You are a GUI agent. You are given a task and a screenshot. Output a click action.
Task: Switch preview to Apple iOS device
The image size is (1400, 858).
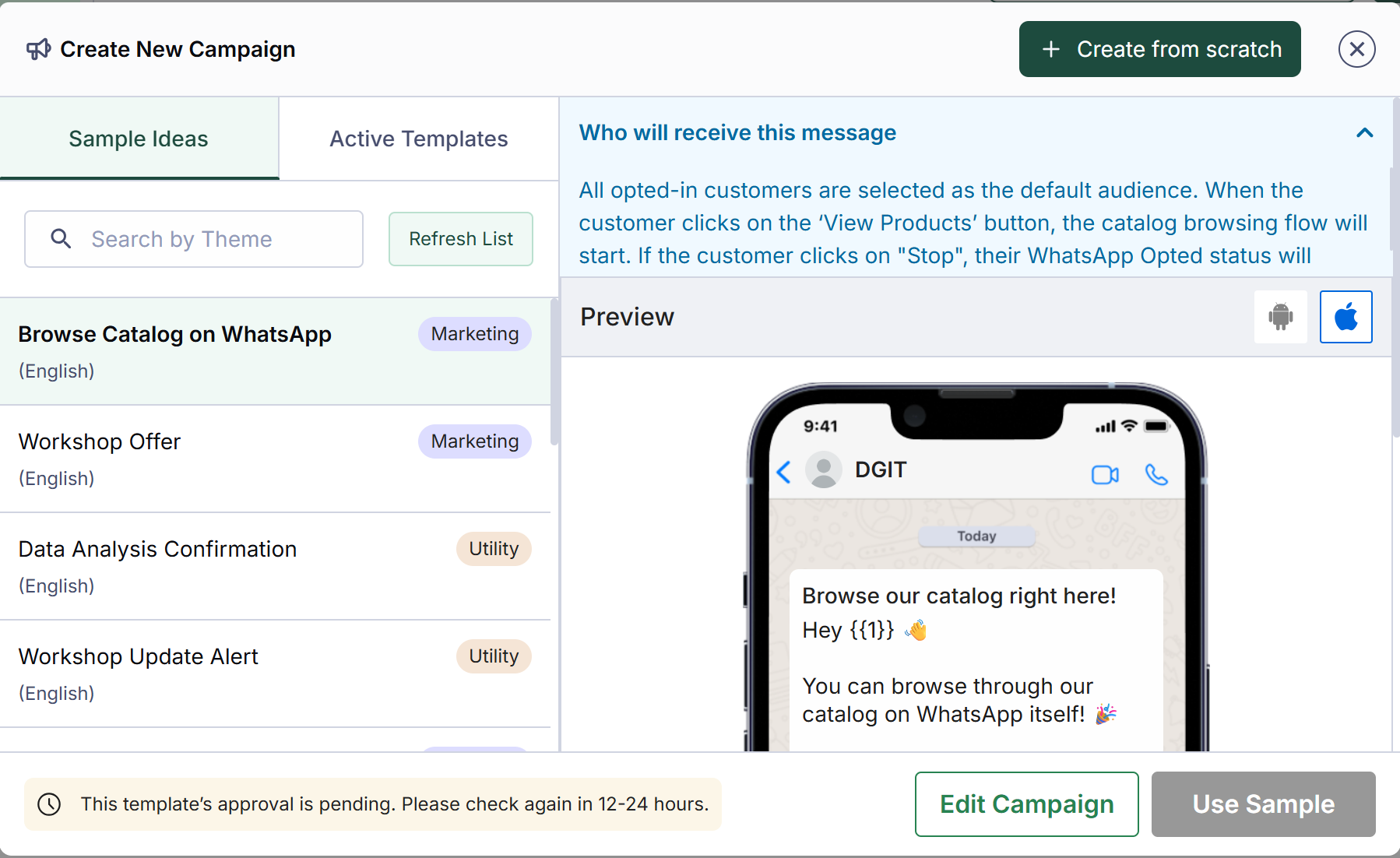(x=1345, y=317)
